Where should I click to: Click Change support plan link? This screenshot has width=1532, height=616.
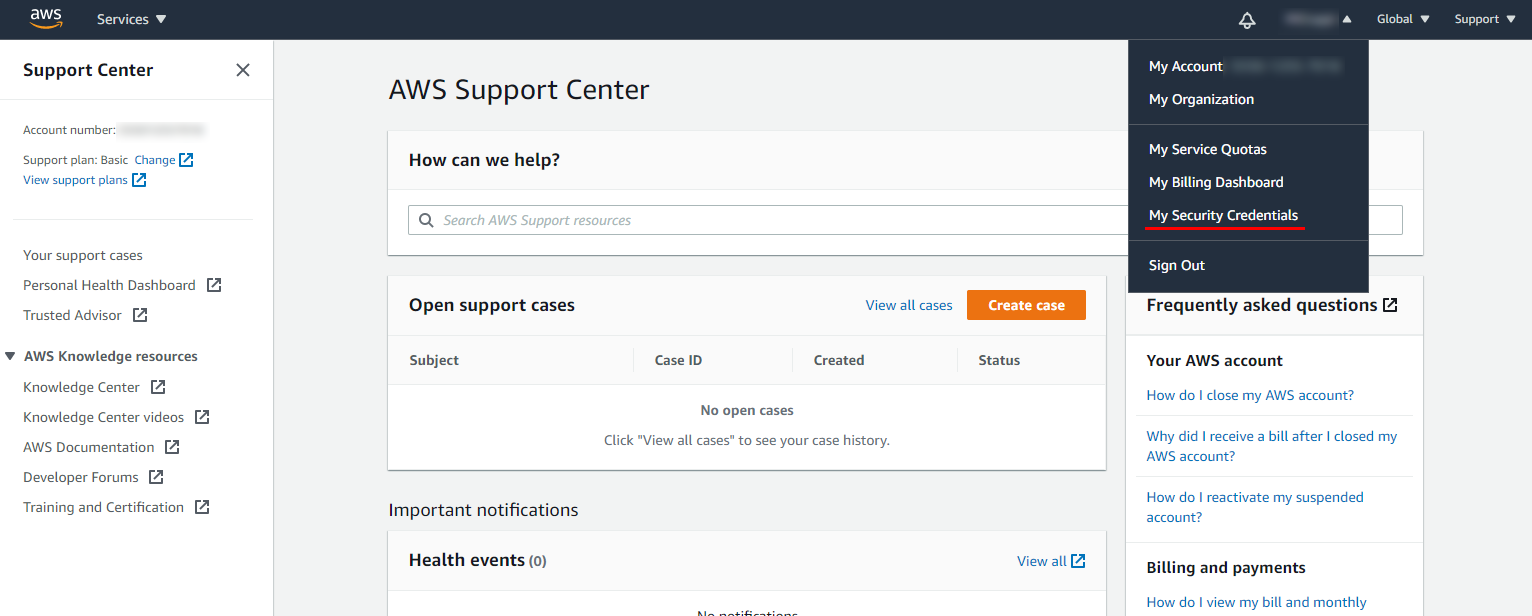155,160
